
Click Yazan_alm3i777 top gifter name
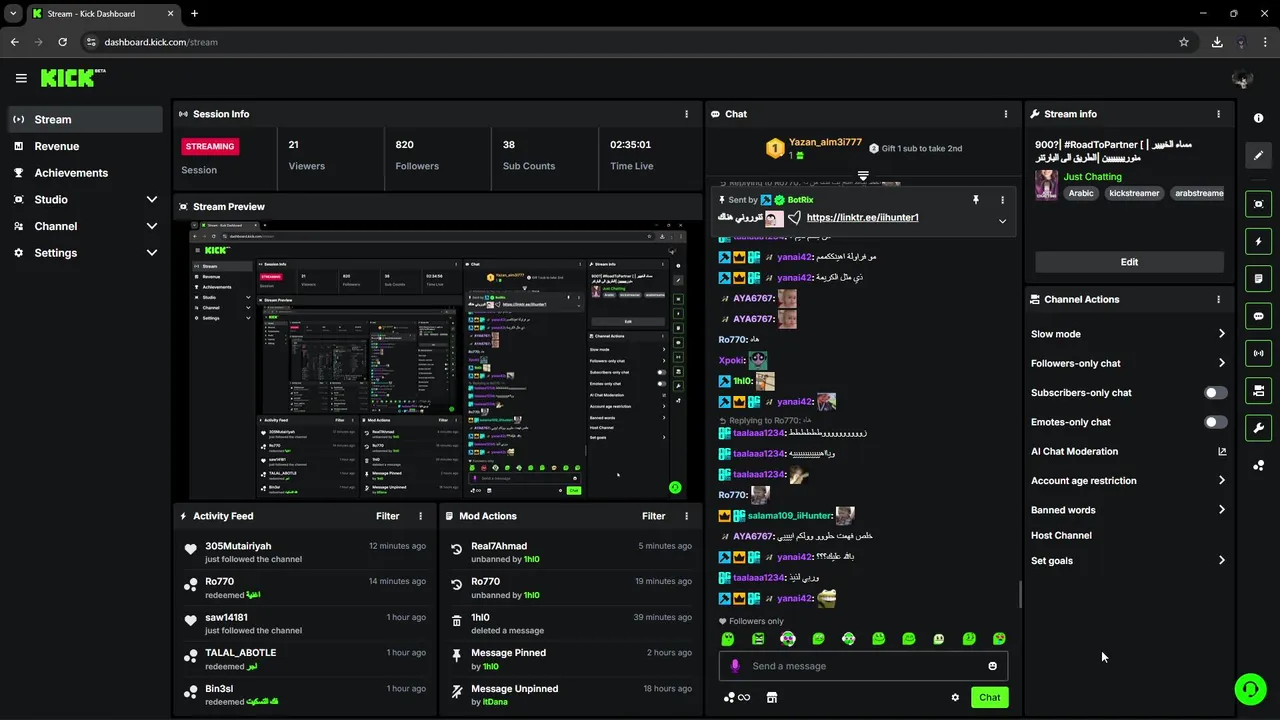(825, 142)
